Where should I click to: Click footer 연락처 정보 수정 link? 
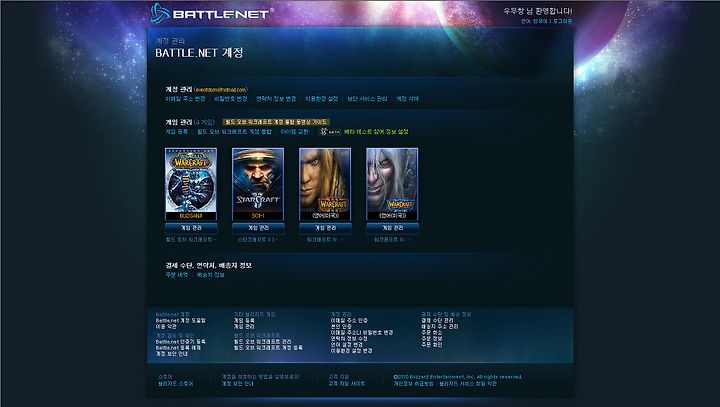coord(349,339)
